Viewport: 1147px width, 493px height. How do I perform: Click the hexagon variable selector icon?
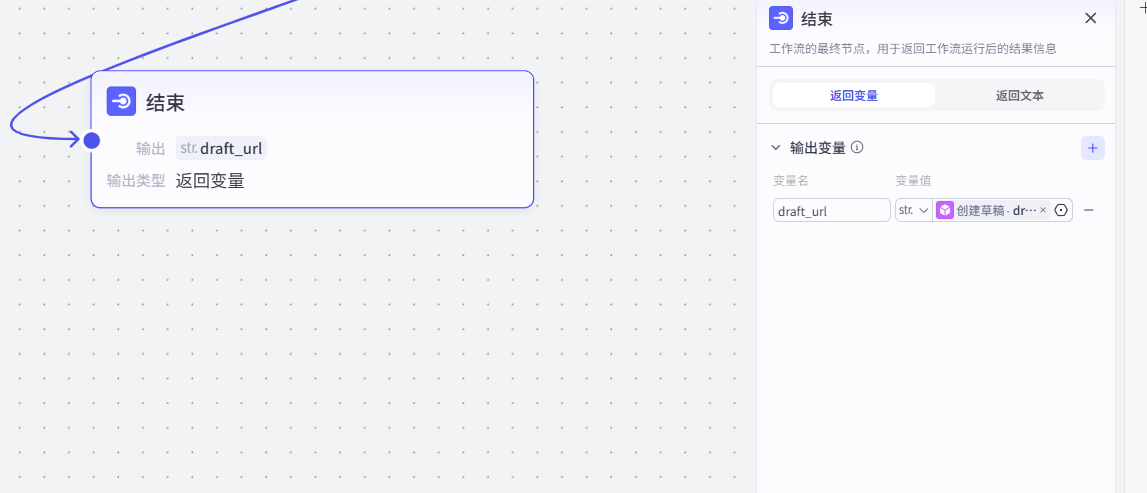pyautogui.click(x=1061, y=210)
